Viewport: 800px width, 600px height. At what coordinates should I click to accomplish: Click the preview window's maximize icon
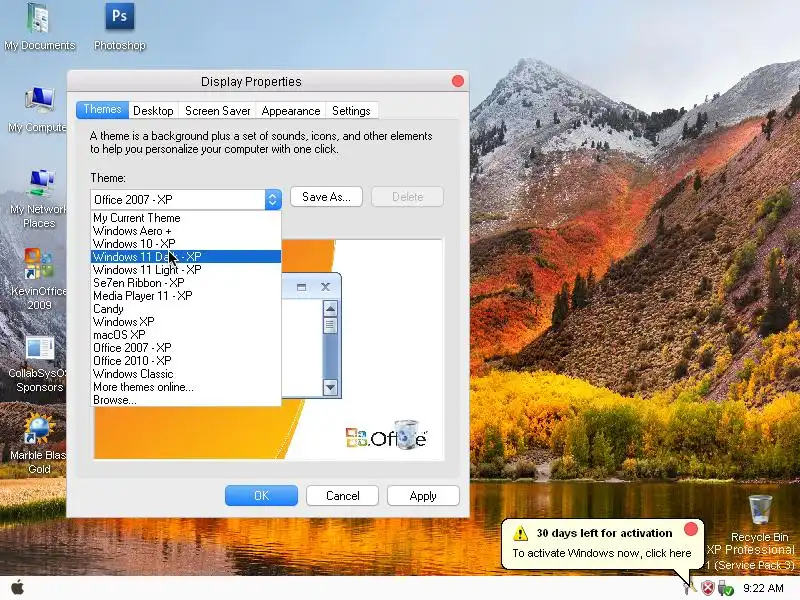pos(302,287)
